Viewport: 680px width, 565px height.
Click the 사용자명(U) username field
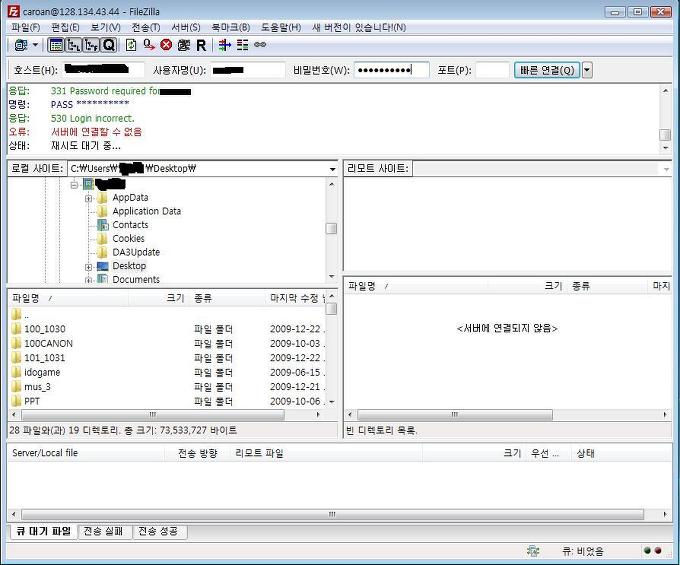[x=248, y=69]
